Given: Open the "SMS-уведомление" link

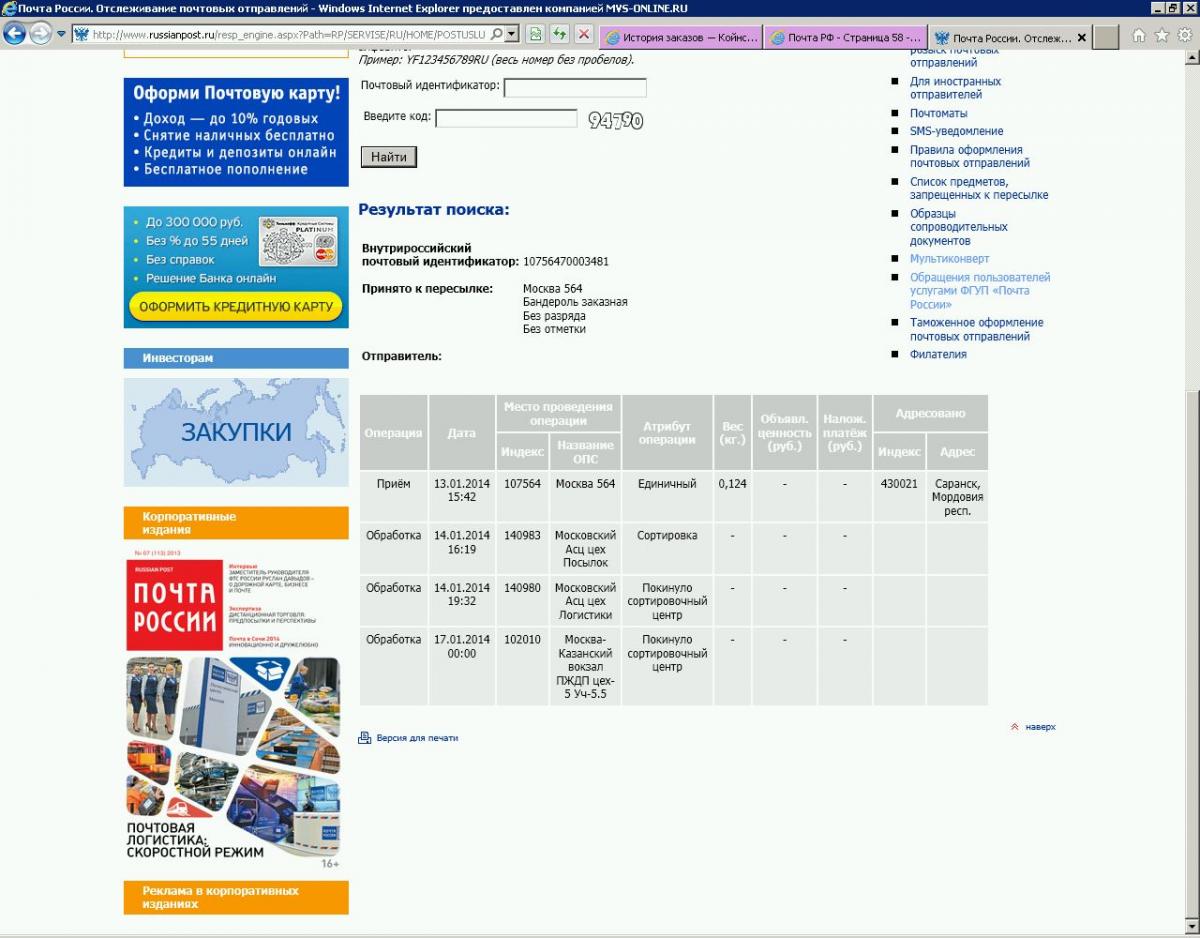Looking at the screenshot, I should (956, 131).
